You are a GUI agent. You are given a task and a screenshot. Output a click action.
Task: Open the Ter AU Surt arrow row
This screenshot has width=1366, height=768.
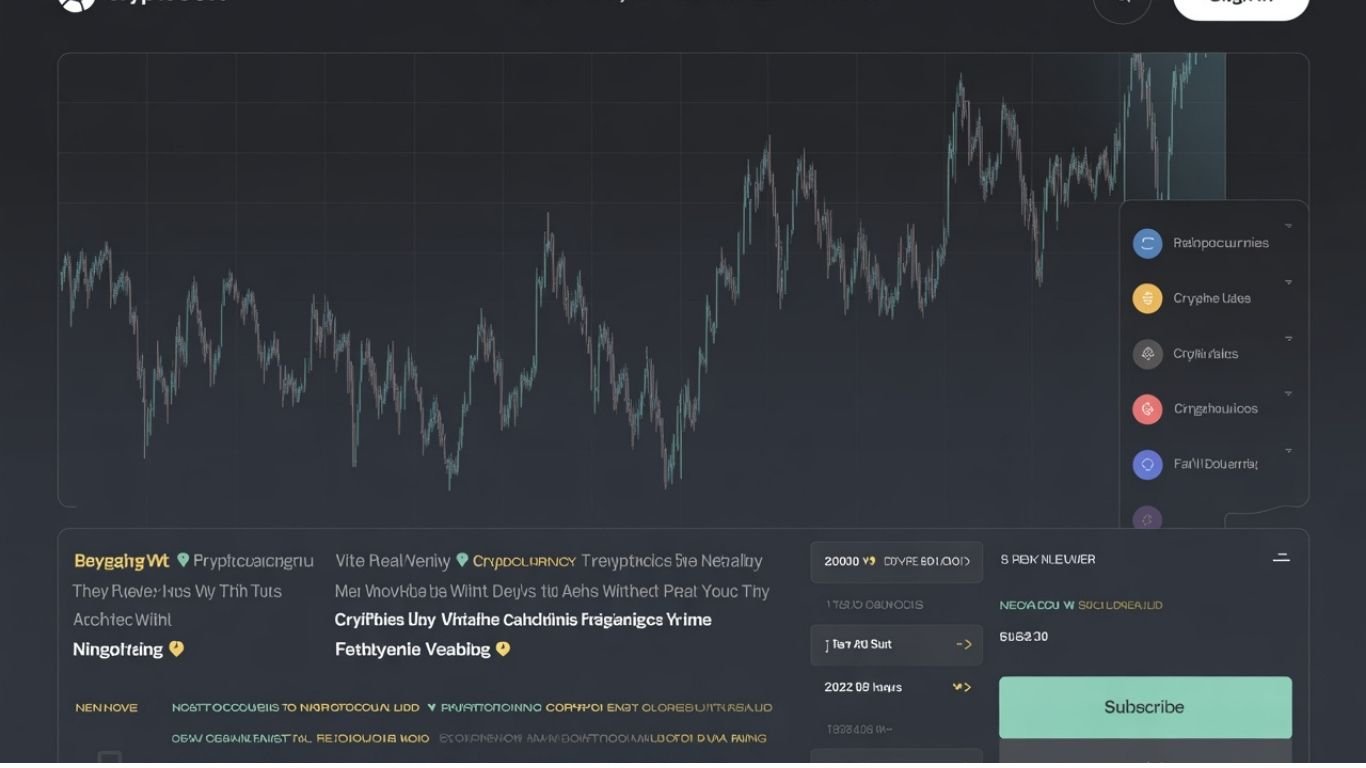(x=896, y=645)
